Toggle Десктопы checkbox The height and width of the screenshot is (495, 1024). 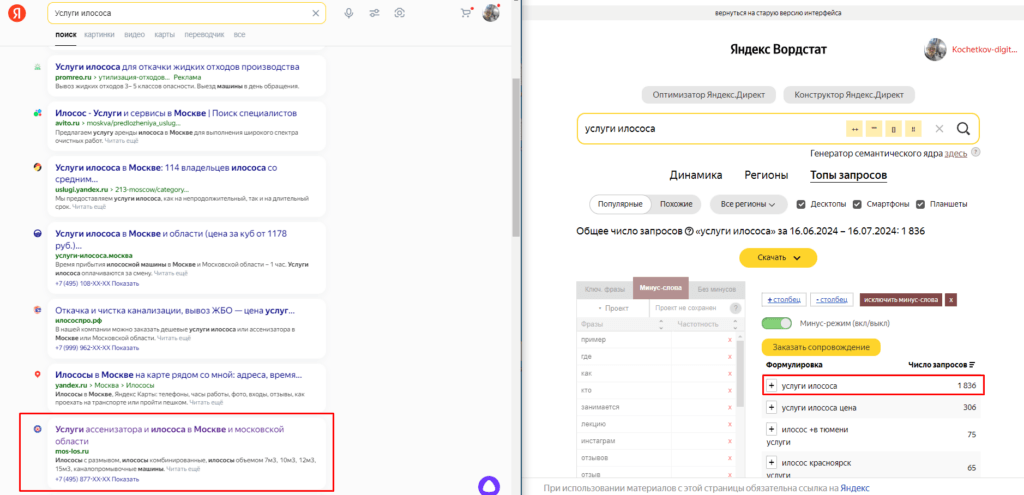point(801,204)
